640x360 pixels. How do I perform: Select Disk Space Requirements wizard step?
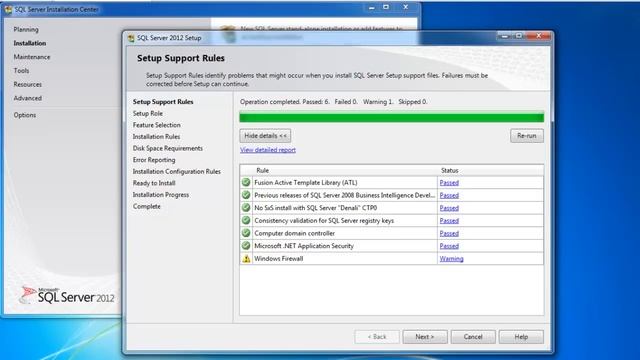(168, 148)
